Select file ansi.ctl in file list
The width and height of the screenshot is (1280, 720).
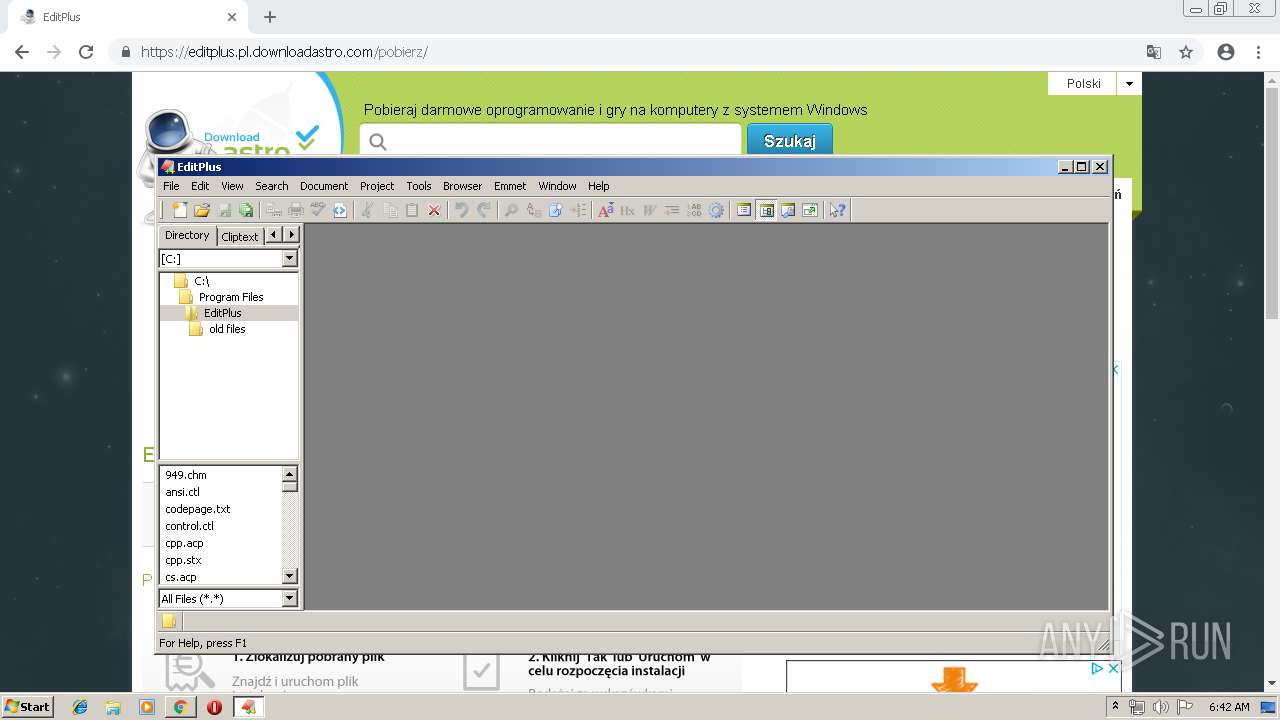[183, 492]
